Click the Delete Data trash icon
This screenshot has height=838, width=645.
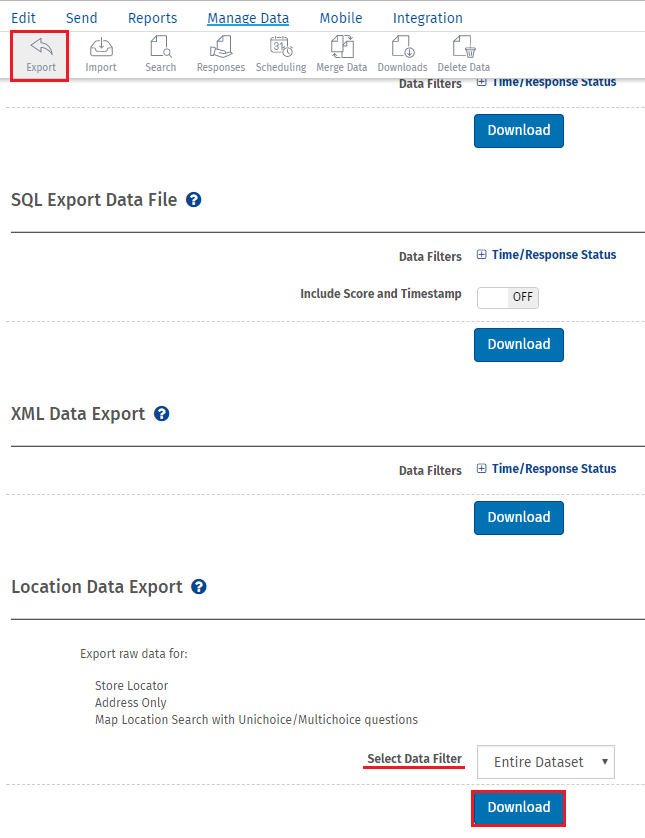[463, 54]
